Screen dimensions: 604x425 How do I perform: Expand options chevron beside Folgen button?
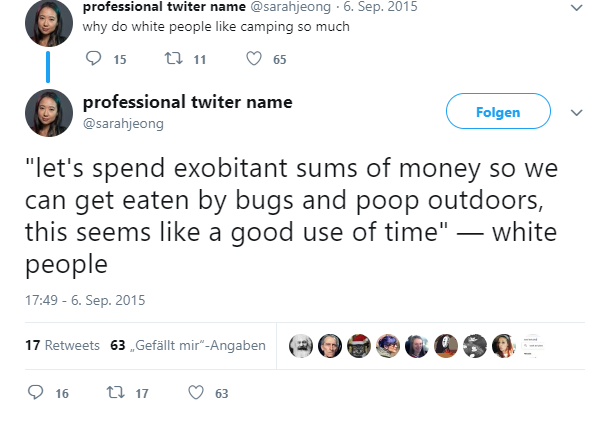click(x=576, y=113)
